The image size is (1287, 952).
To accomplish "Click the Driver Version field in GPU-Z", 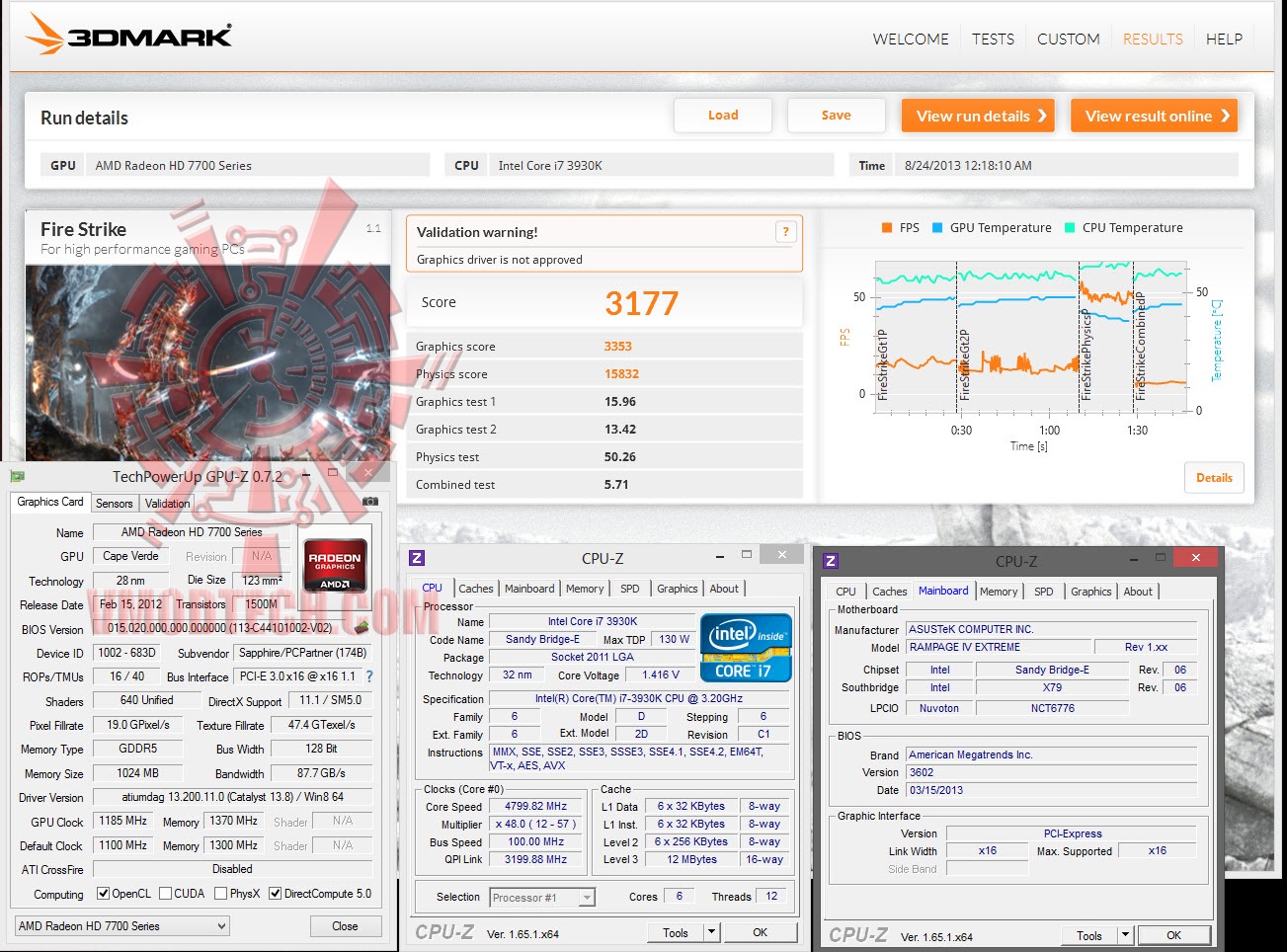I will tap(233, 797).
